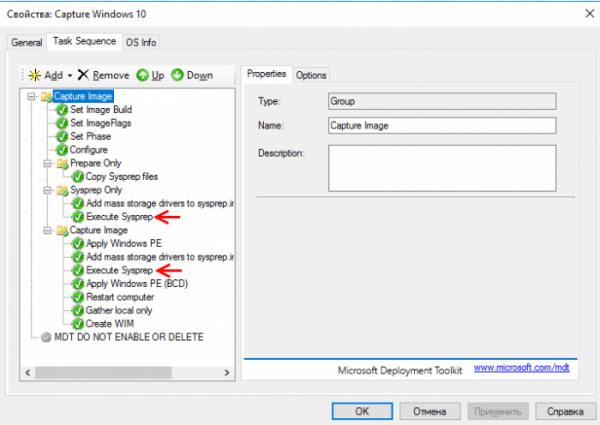Click folder icon of top Capture Image group

(x=47, y=96)
